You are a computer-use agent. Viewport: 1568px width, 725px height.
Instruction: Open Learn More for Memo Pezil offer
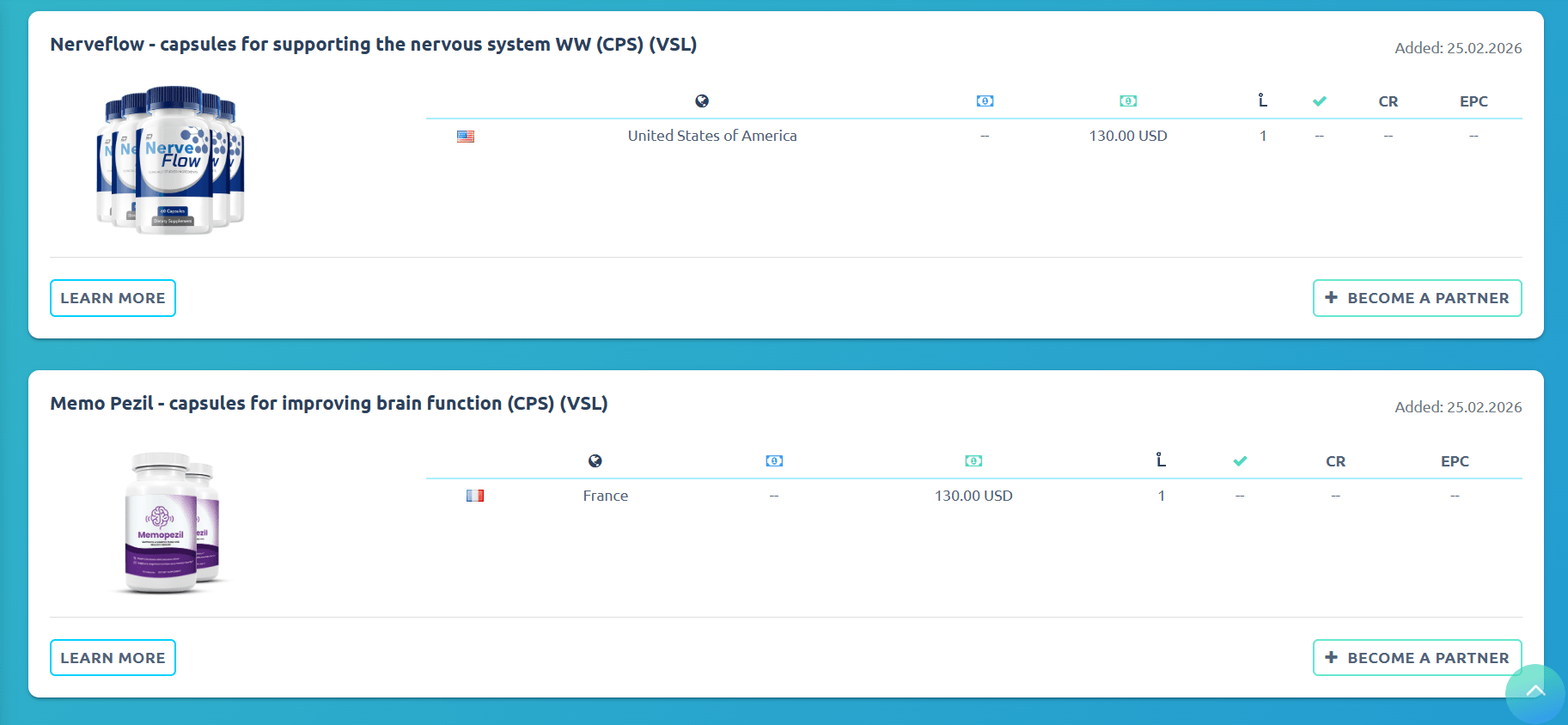(113, 658)
